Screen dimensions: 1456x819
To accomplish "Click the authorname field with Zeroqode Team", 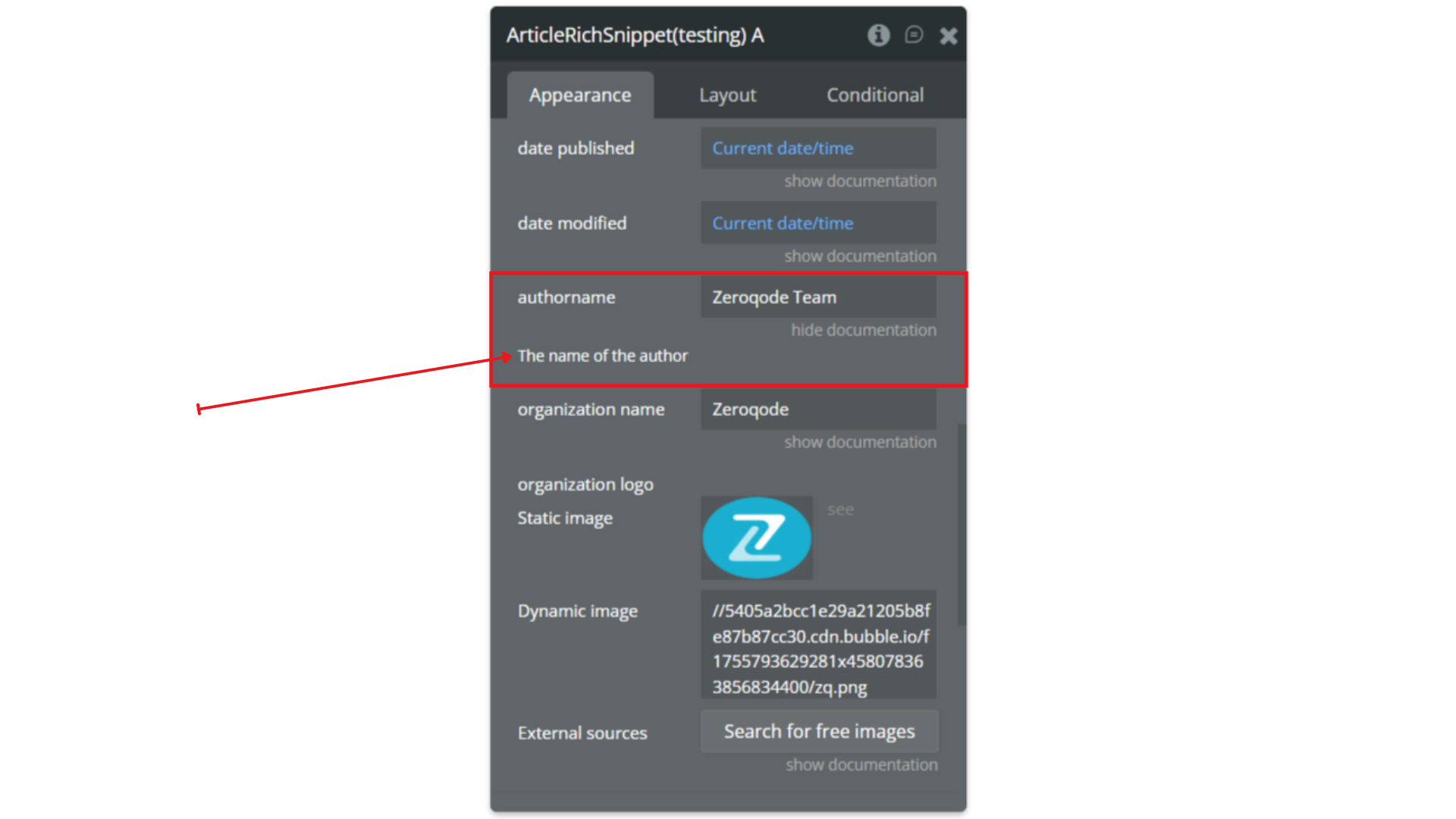I will [818, 297].
